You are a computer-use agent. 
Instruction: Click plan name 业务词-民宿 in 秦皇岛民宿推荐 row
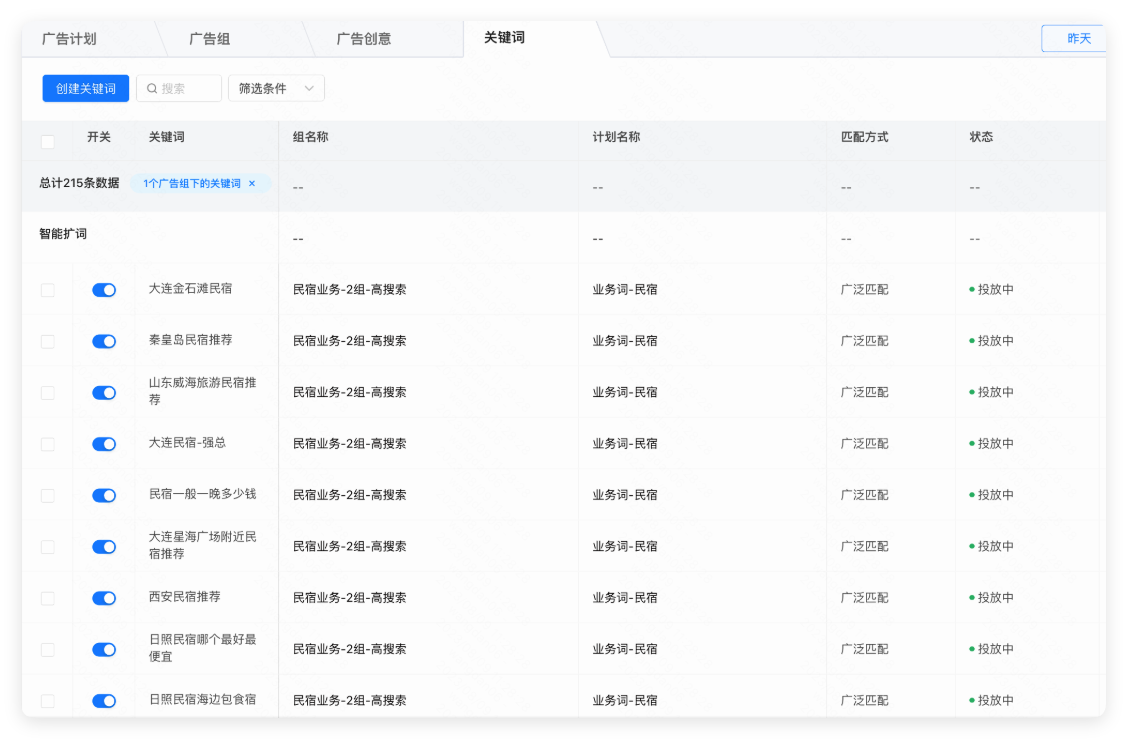[625, 341]
